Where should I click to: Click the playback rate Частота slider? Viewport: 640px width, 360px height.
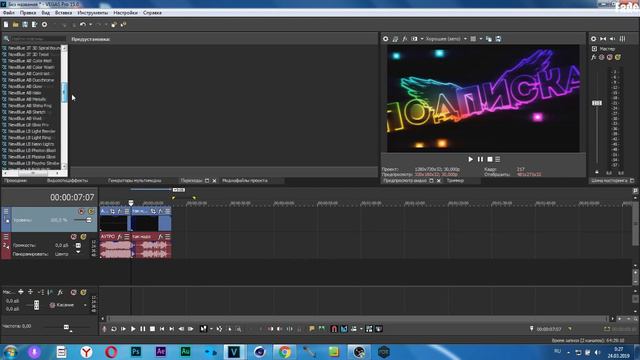[67, 327]
